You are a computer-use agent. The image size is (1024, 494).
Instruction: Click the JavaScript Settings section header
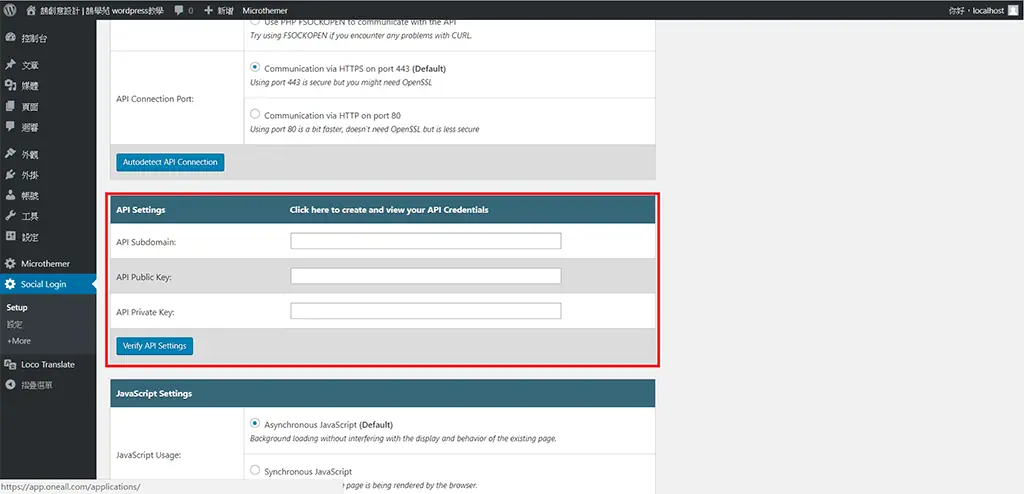pyautogui.click(x=383, y=394)
